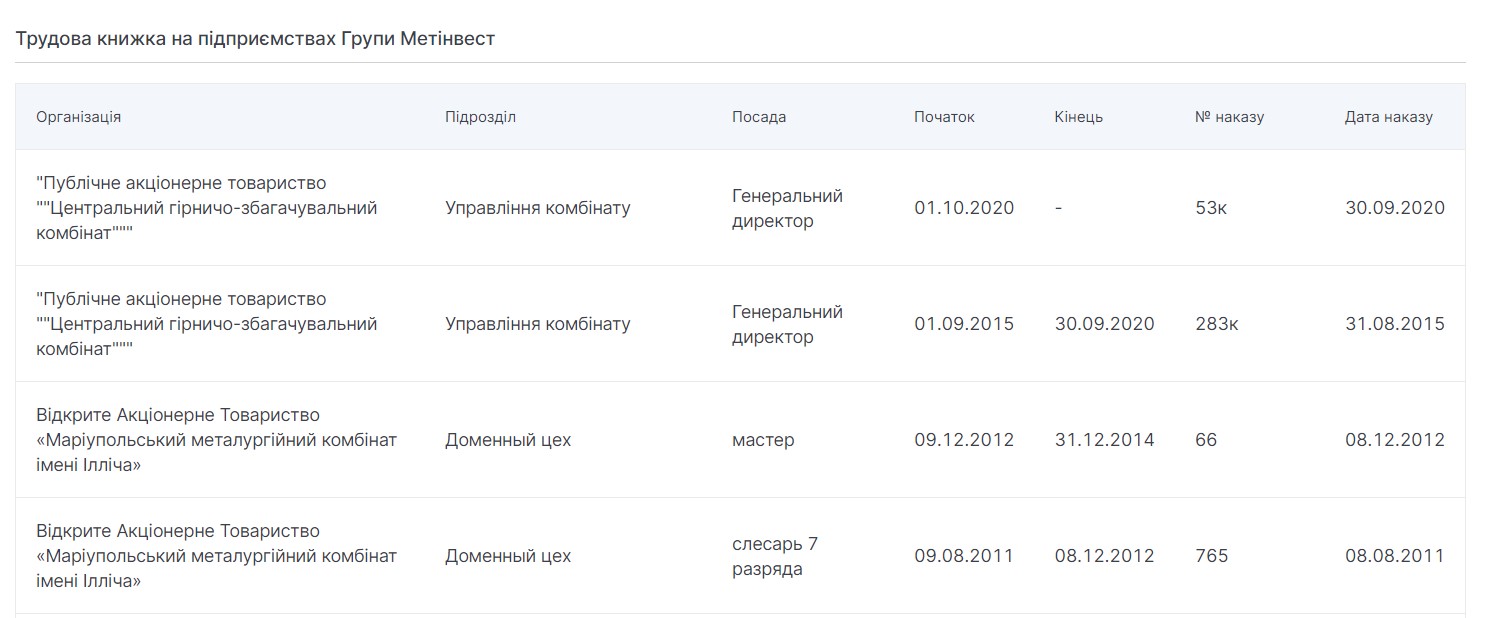The image size is (1491, 618).
Task: Click the Організація column header
Action: pyautogui.click(x=79, y=117)
